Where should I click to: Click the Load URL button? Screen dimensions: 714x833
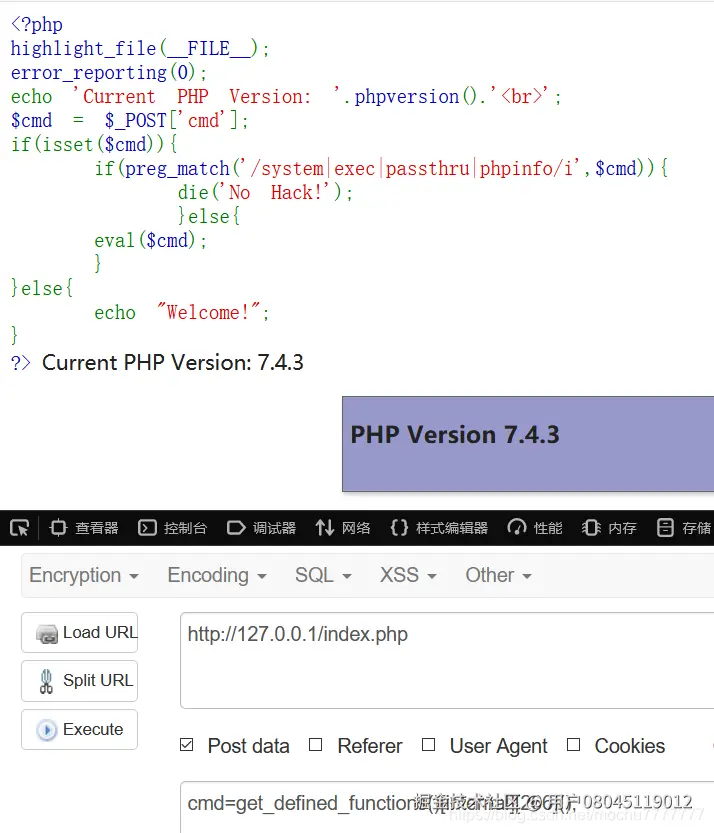pyautogui.click(x=80, y=633)
